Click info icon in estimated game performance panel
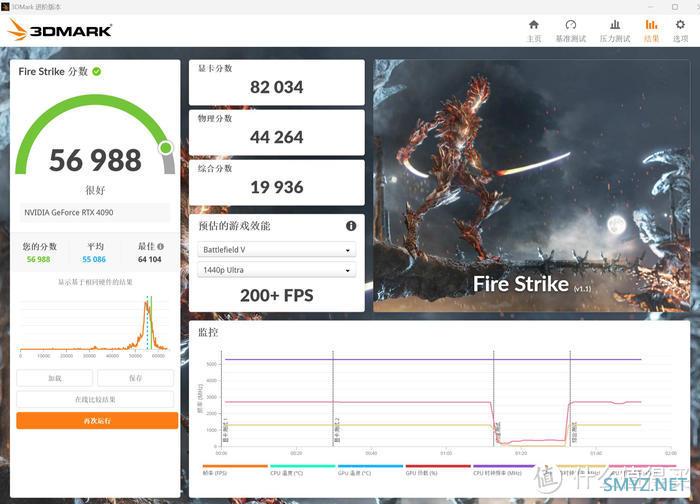The image size is (700, 504). 351,226
